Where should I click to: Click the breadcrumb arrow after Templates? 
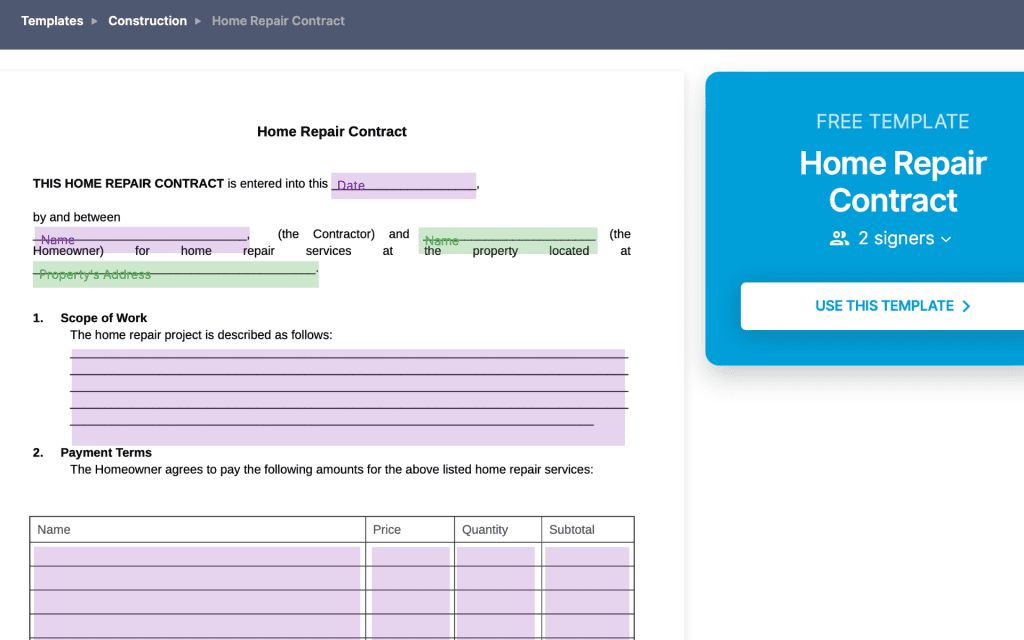tap(93, 21)
